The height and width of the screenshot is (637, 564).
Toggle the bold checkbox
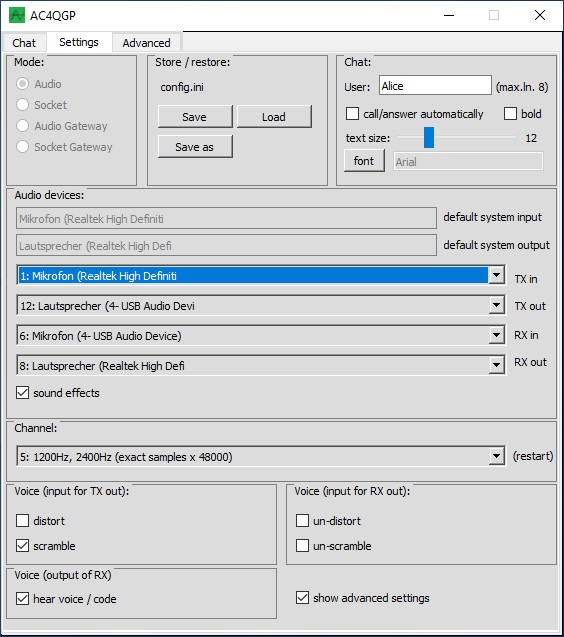510,113
